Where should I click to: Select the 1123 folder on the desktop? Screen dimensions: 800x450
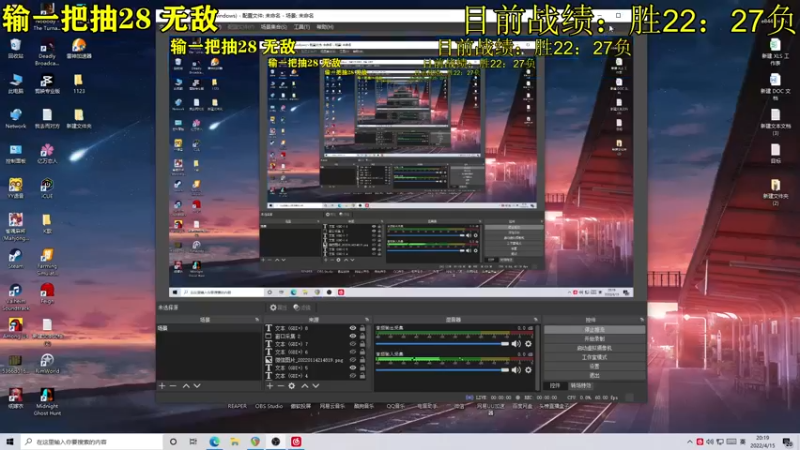pos(79,83)
